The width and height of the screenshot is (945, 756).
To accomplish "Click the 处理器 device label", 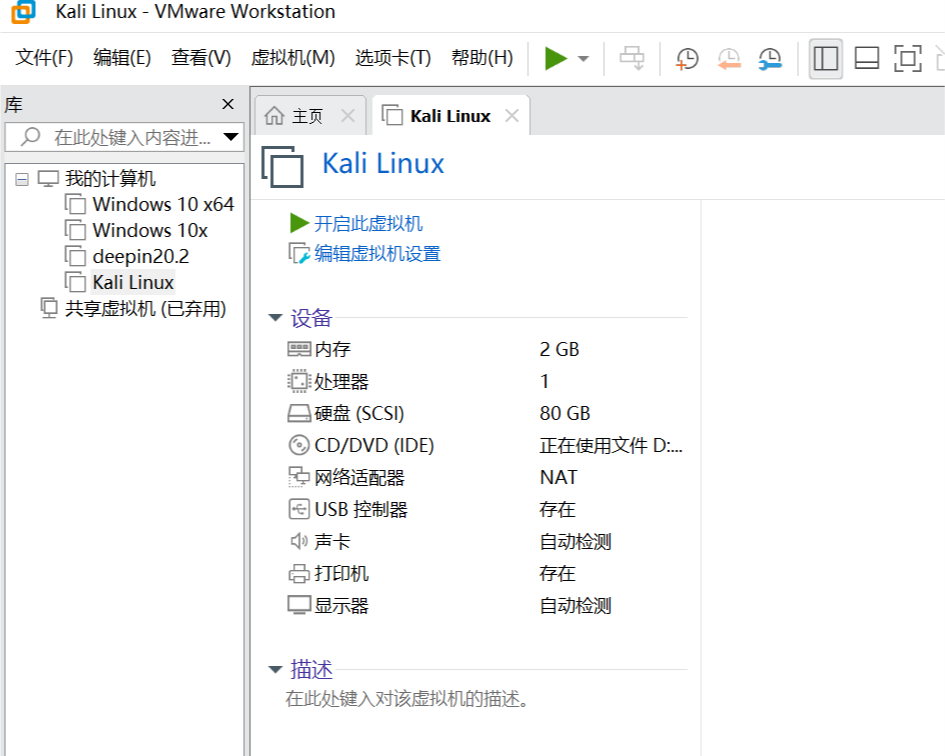I will click(341, 382).
